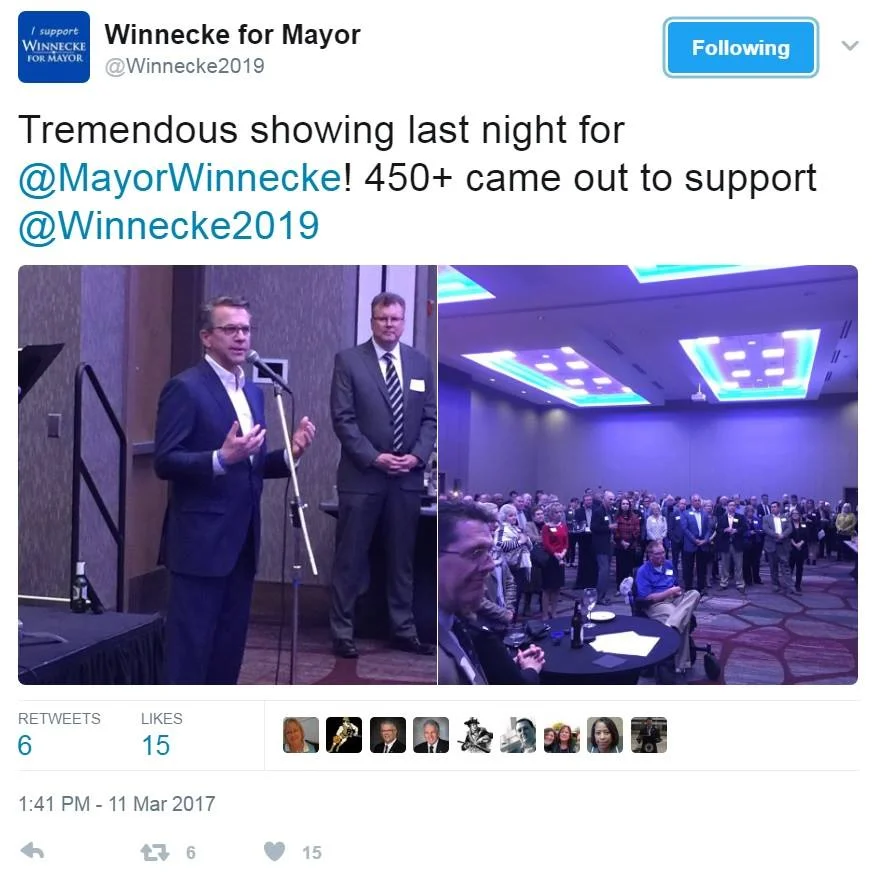Open right photo of the ballroom crowd

(648, 475)
